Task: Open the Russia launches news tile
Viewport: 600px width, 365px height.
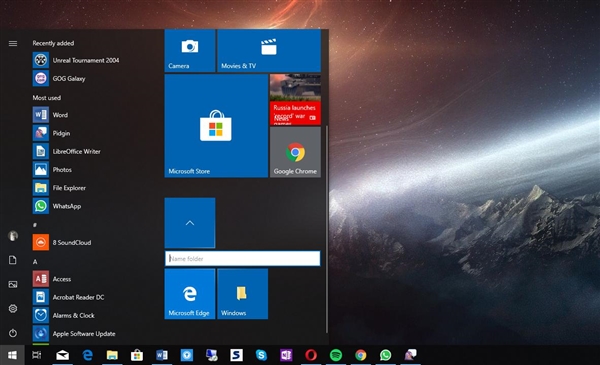Action: coord(295,99)
